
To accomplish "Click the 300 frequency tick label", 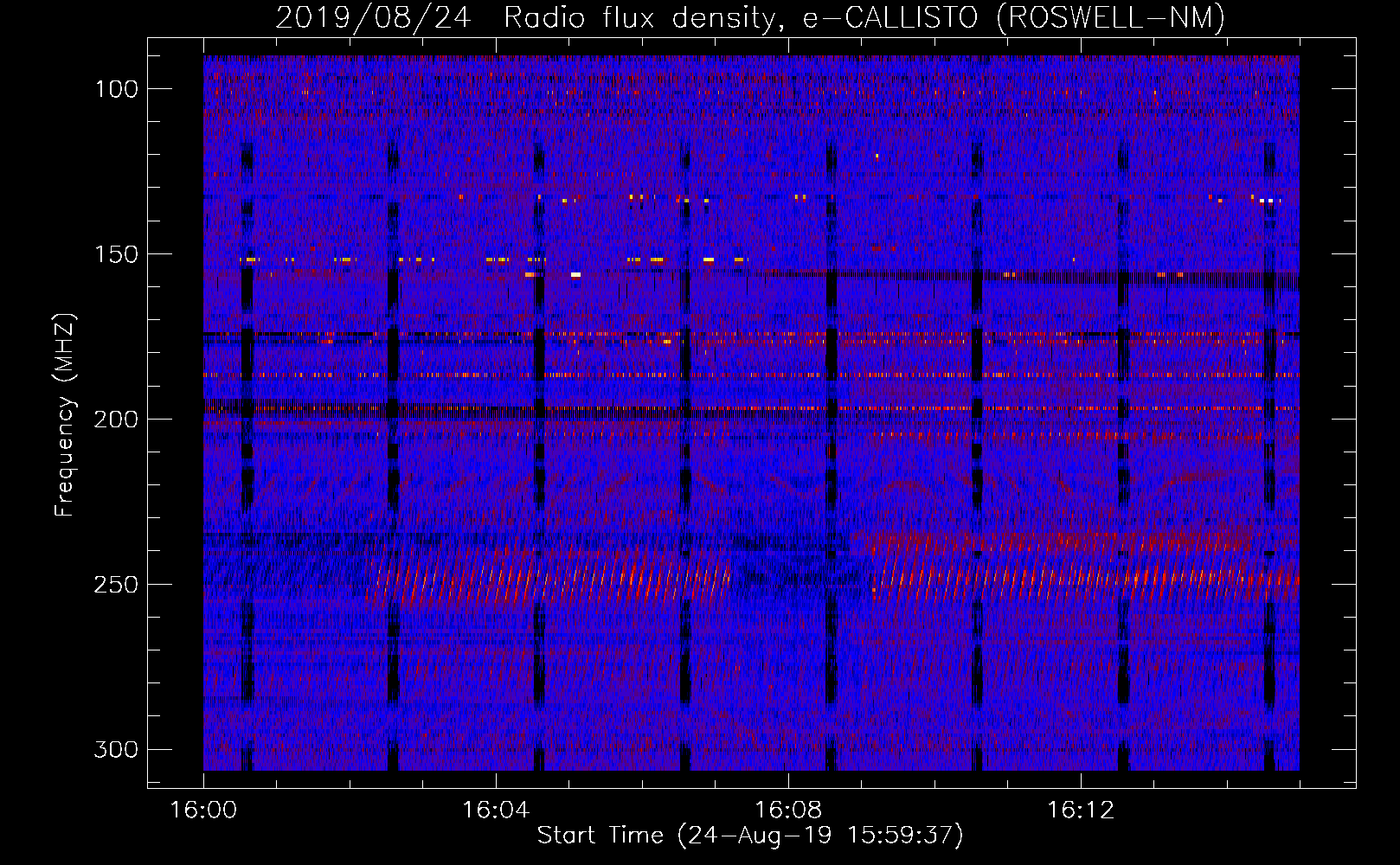I will (x=116, y=749).
